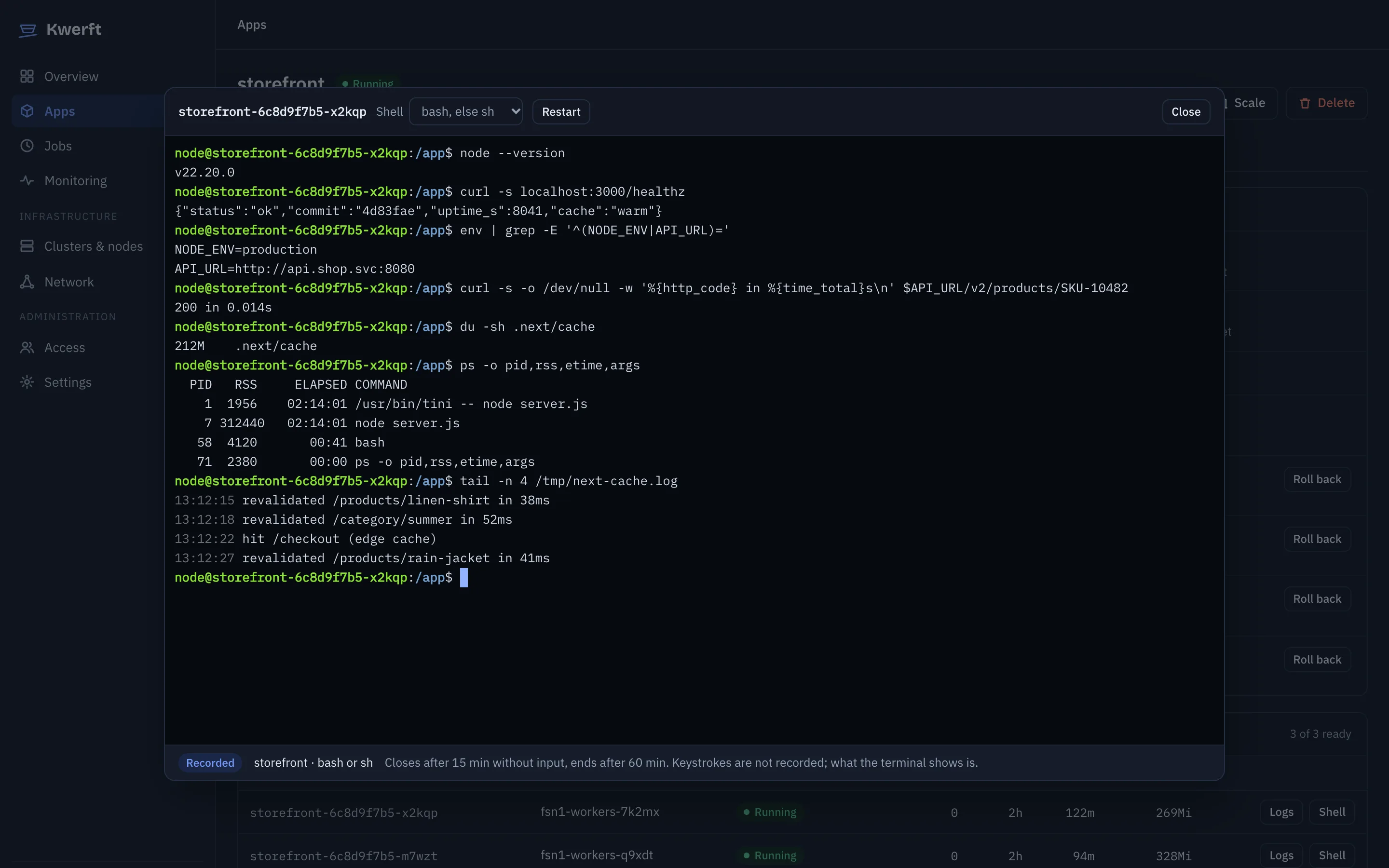Open the Network topology icon
Screen dimensions: 1389x868
click(27, 282)
